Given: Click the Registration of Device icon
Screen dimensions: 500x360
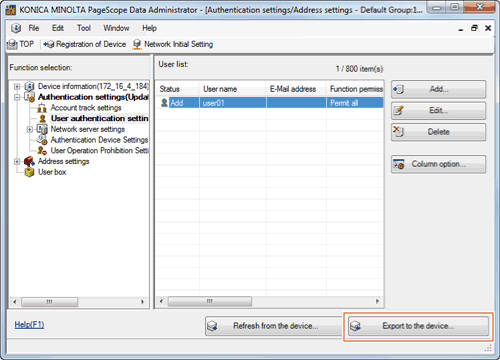Looking at the screenshot, I should 49,44.
